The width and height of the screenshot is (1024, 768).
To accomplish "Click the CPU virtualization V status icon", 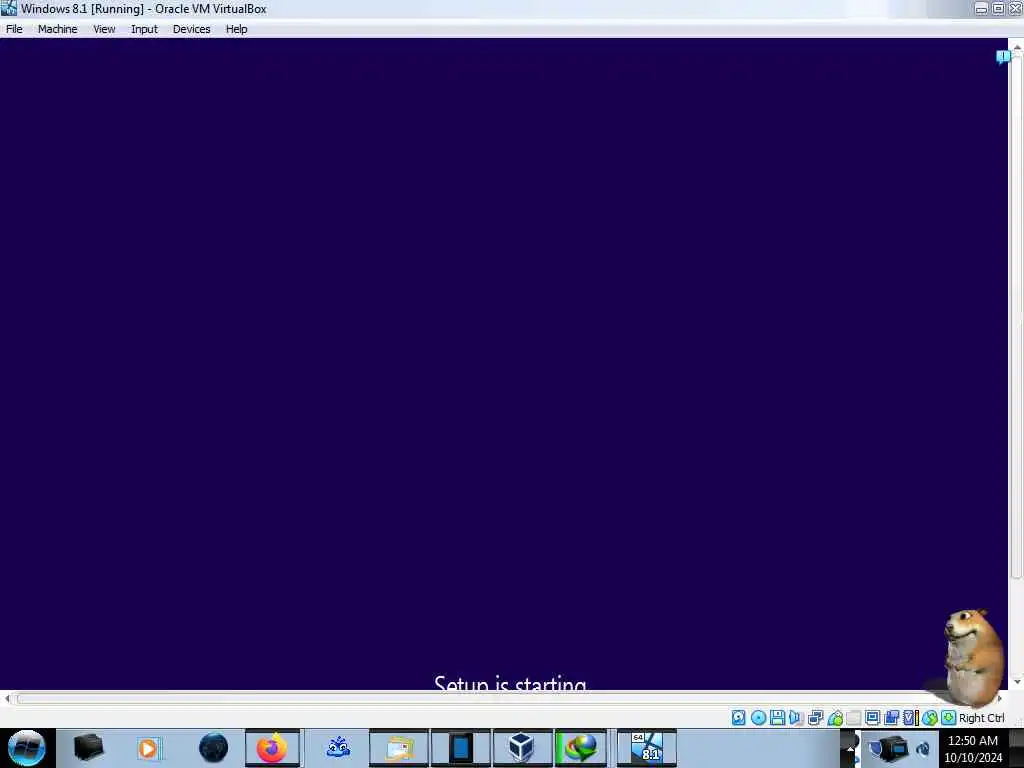I will point(910,718).
